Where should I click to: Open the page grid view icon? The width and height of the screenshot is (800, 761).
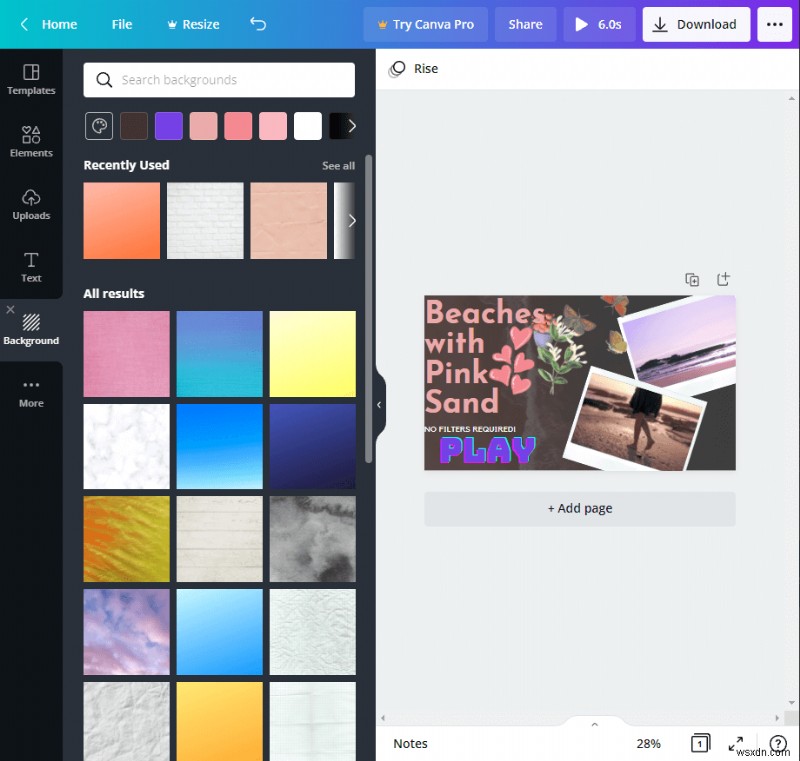[701, 743]
